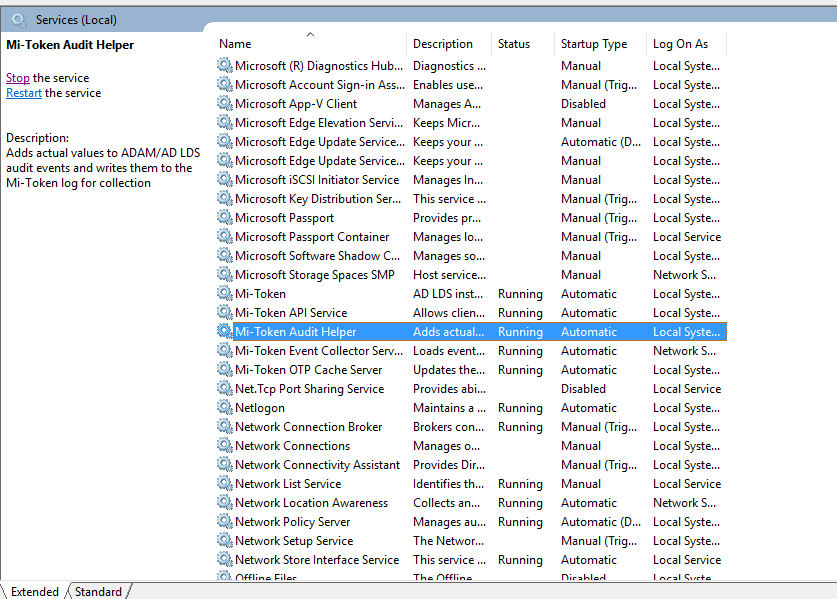Click gear icon of Microsoft Account Sign-in Assistant
The width and height of the screenshot is (837, 599).
coord(224,84)
